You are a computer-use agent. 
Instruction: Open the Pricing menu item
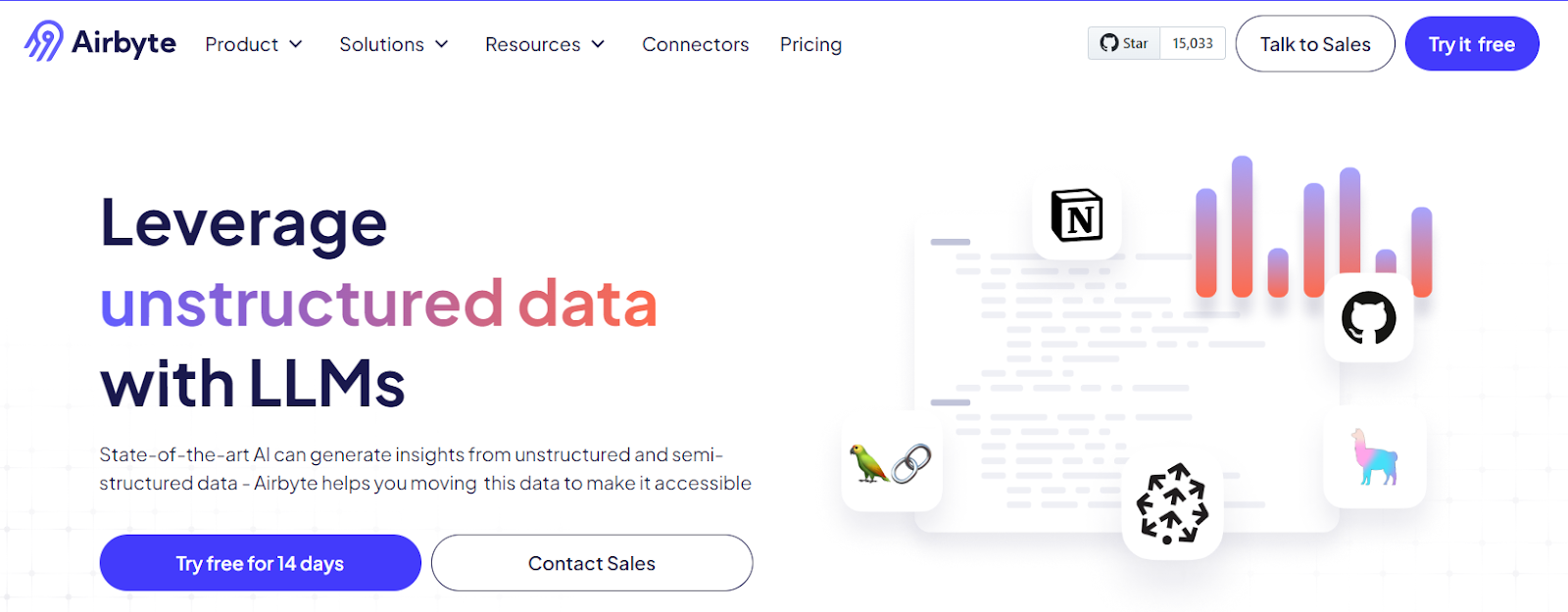pos(810,44)
